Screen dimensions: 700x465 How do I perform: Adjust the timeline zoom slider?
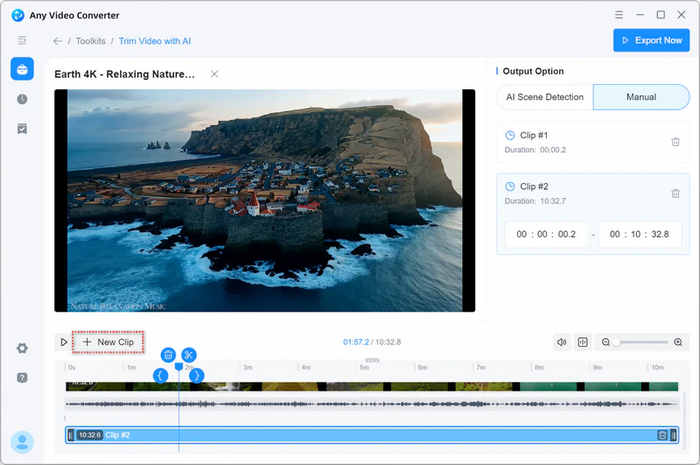point(642,342)
